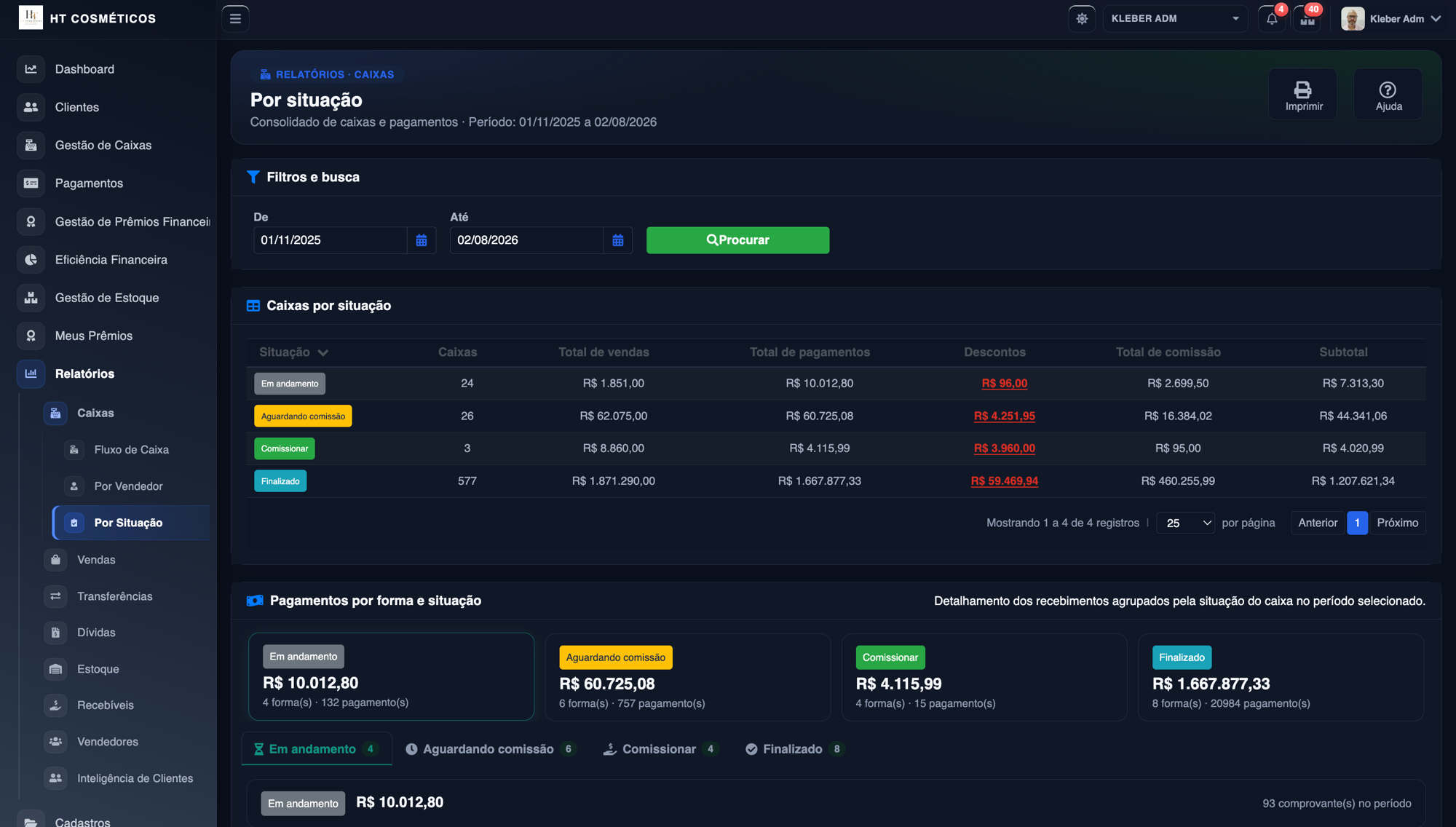Image resolution: width=1456 pixels, height=827 pixels.
Task: Click the De date input field
Action: [x=331, y=240]
